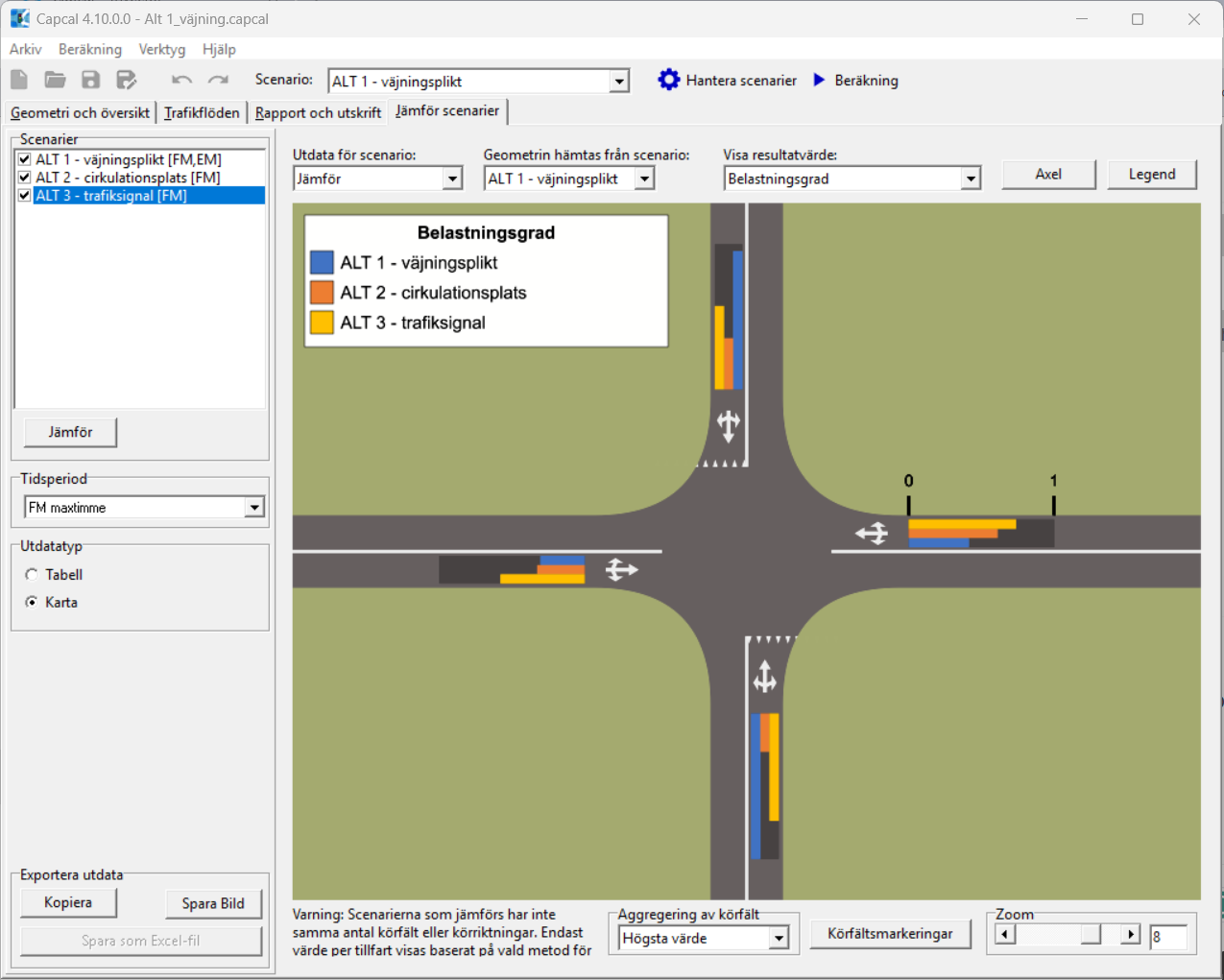Click the Spara som Excel-fil button
The height and width of the screenshot is (980, 1224).
[141, 941]
